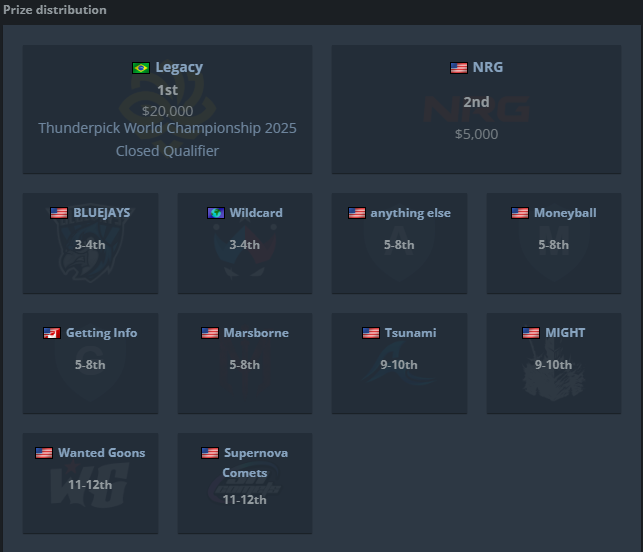This screenshot has width=643, height=552.
Task: Click the 9-10th placement under Tsunami
Action: 399,365
